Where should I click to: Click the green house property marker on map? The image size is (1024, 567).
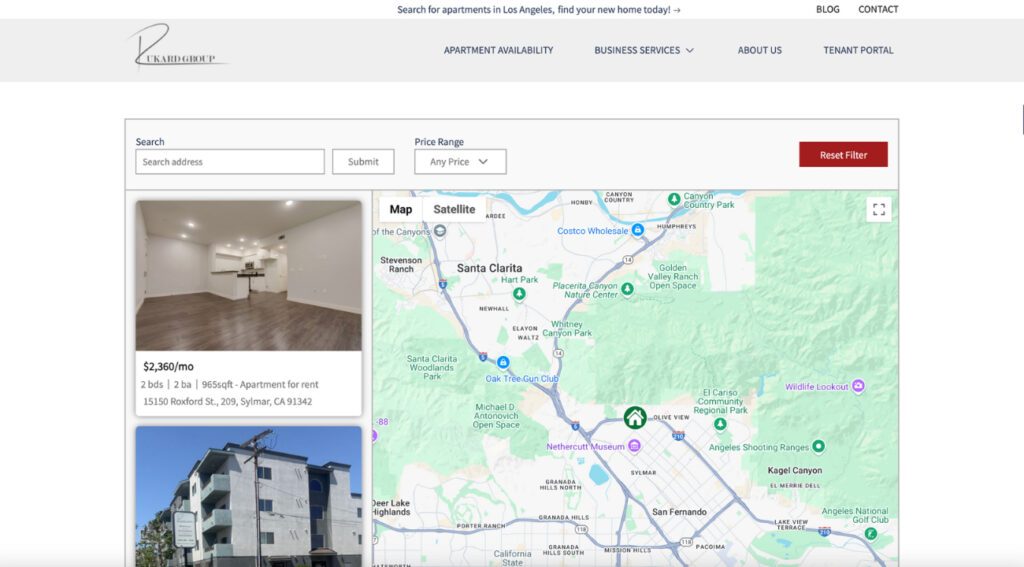pyautogui.click(x=634, y=417)
